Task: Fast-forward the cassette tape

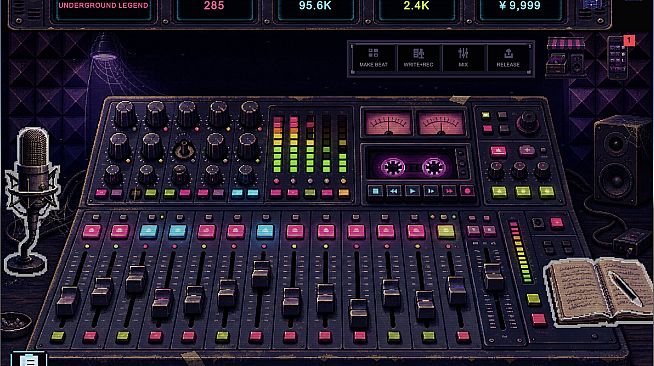Action: coord(449,191)
